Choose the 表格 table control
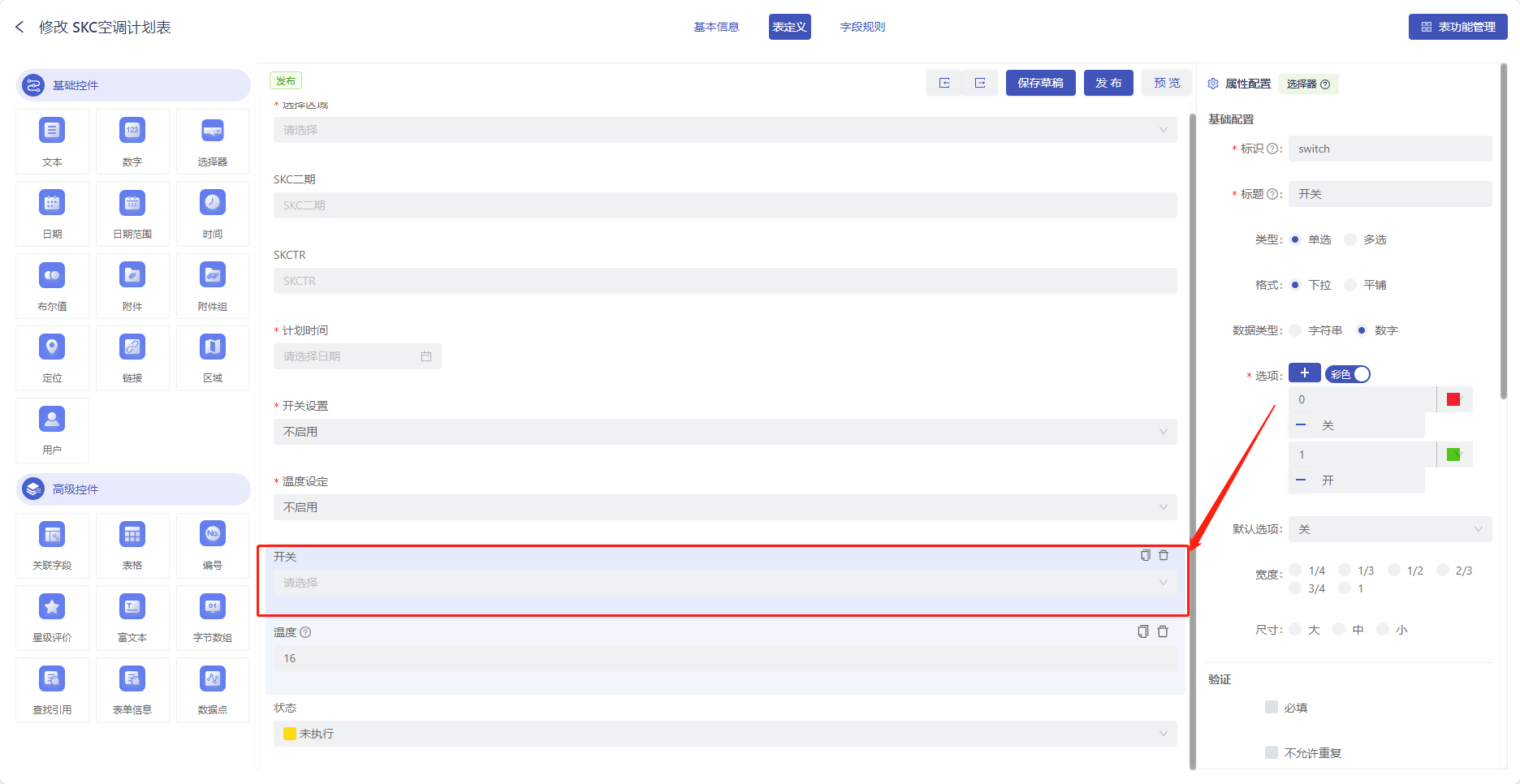Viewport: 1520px width, 784px height. click(132, 545)
